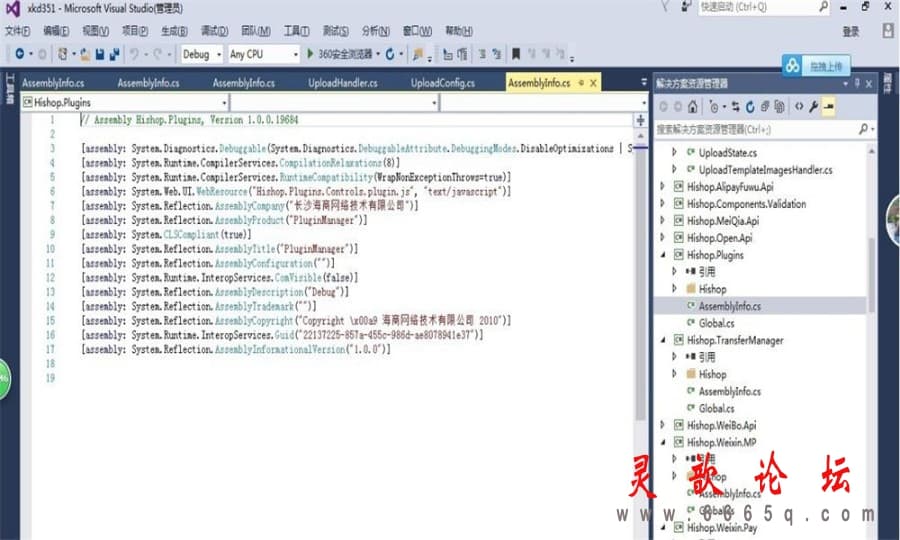Click the Comment Out Selection icon
The image size is (900, 540).
click(x=482, y=55)
